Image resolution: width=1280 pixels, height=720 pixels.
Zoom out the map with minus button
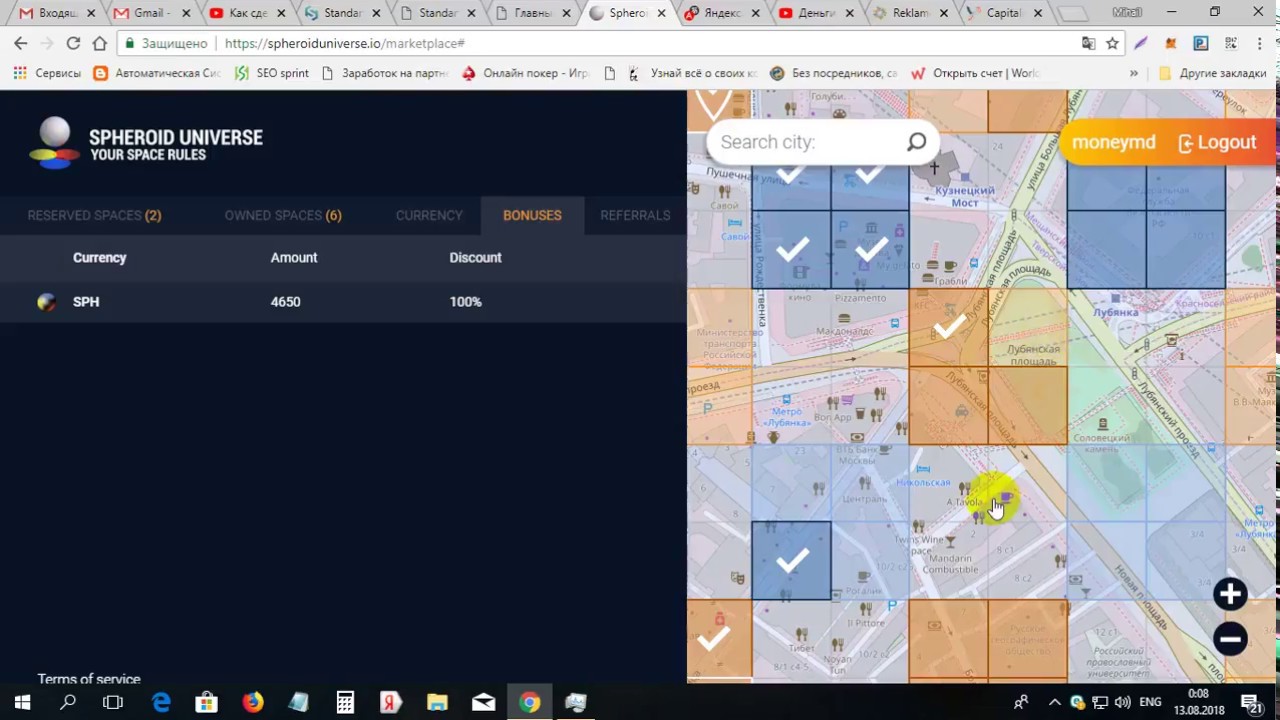[1230, 639]
